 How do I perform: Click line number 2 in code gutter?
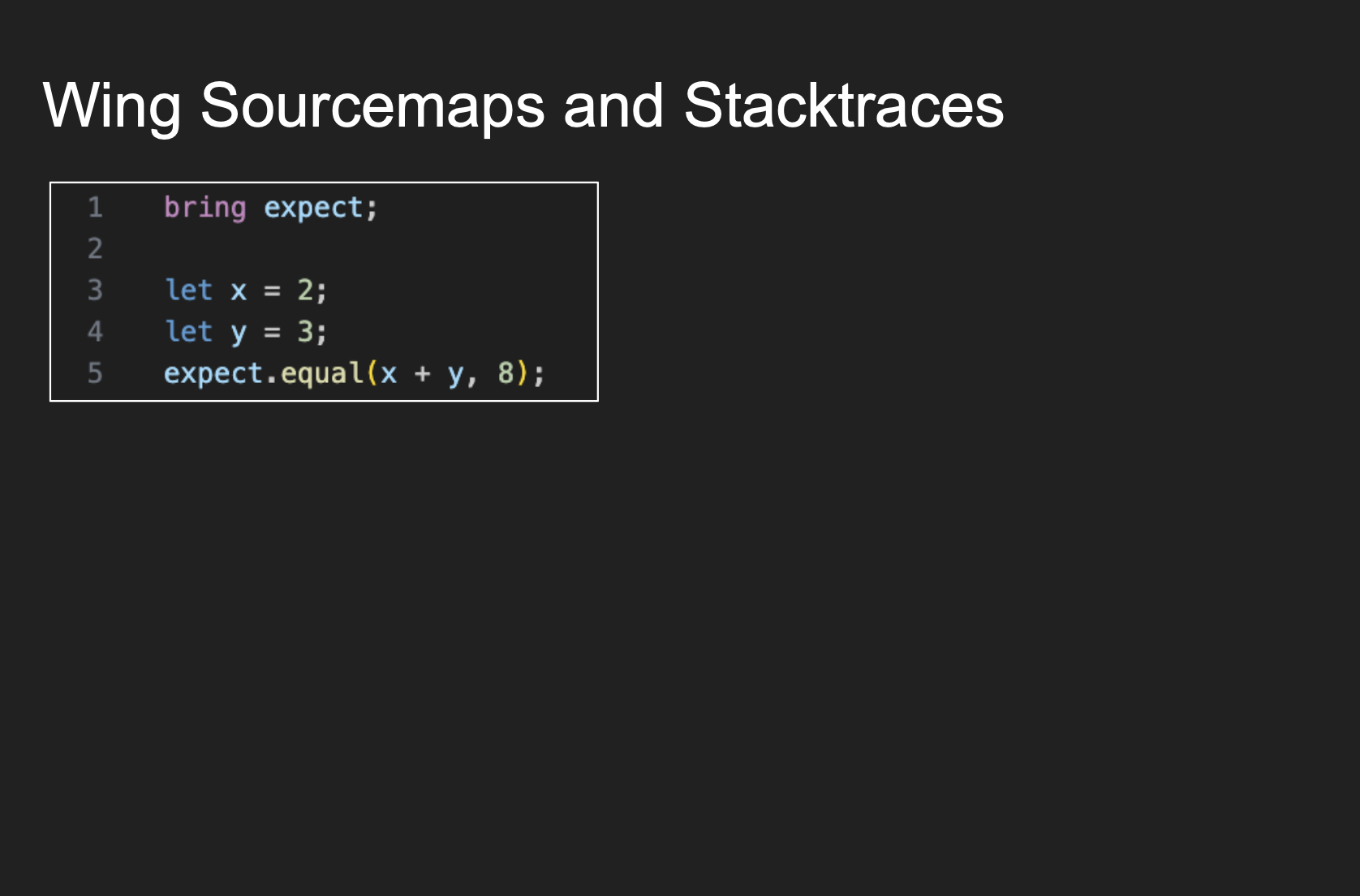coord(95,248)
